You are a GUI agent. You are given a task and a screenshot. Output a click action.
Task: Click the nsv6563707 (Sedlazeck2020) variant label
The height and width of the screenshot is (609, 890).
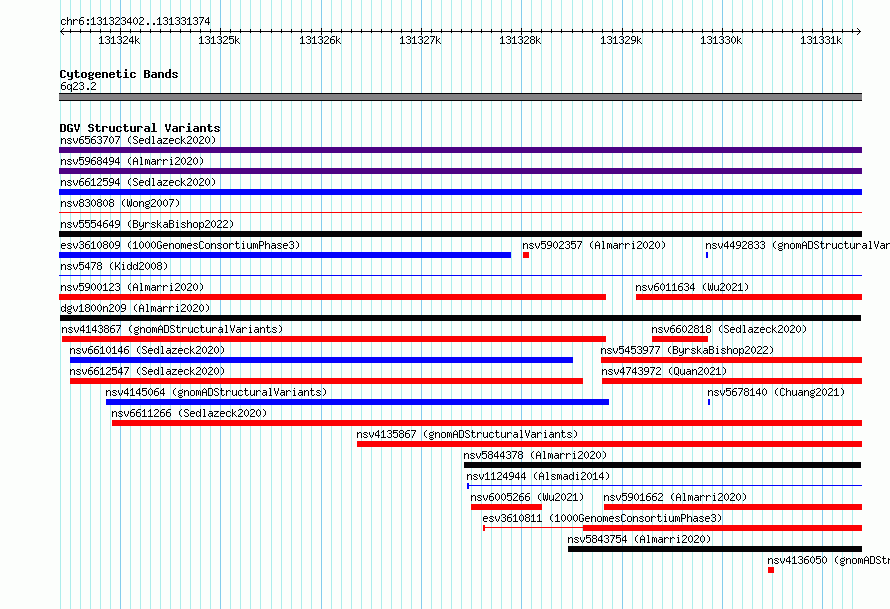138,140
